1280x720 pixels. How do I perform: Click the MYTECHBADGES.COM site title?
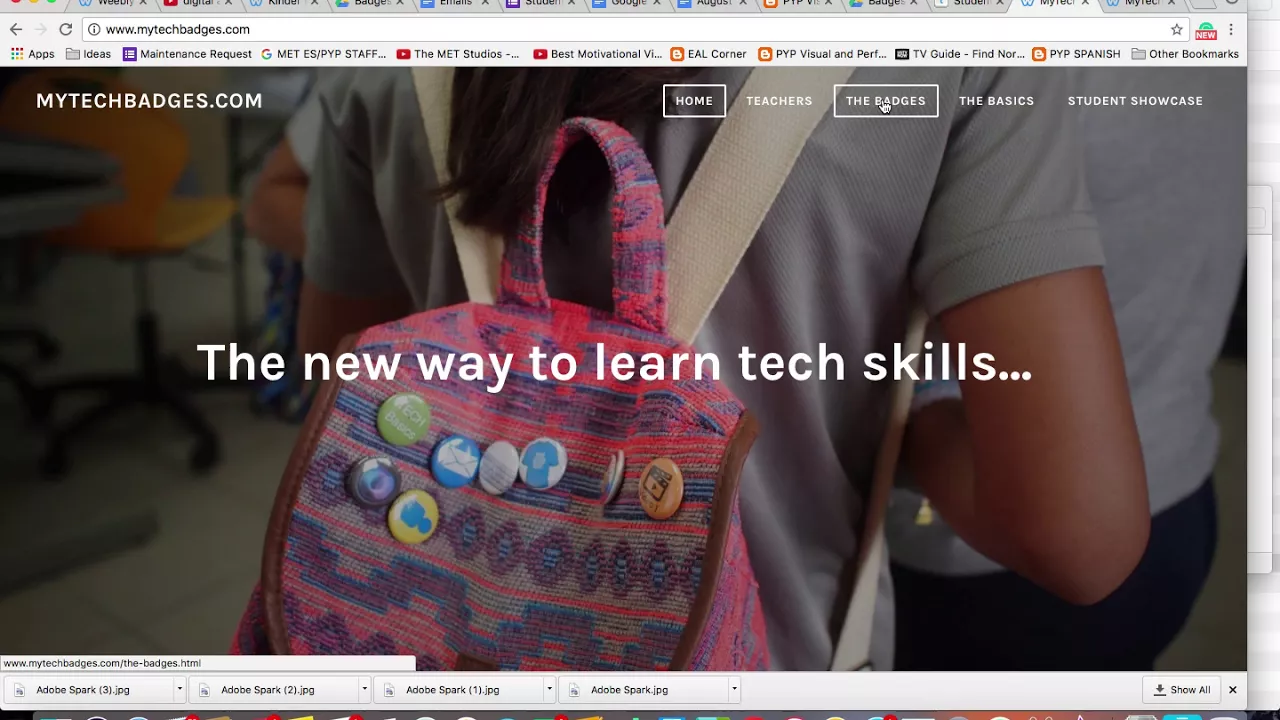click(x=149, y=101)
